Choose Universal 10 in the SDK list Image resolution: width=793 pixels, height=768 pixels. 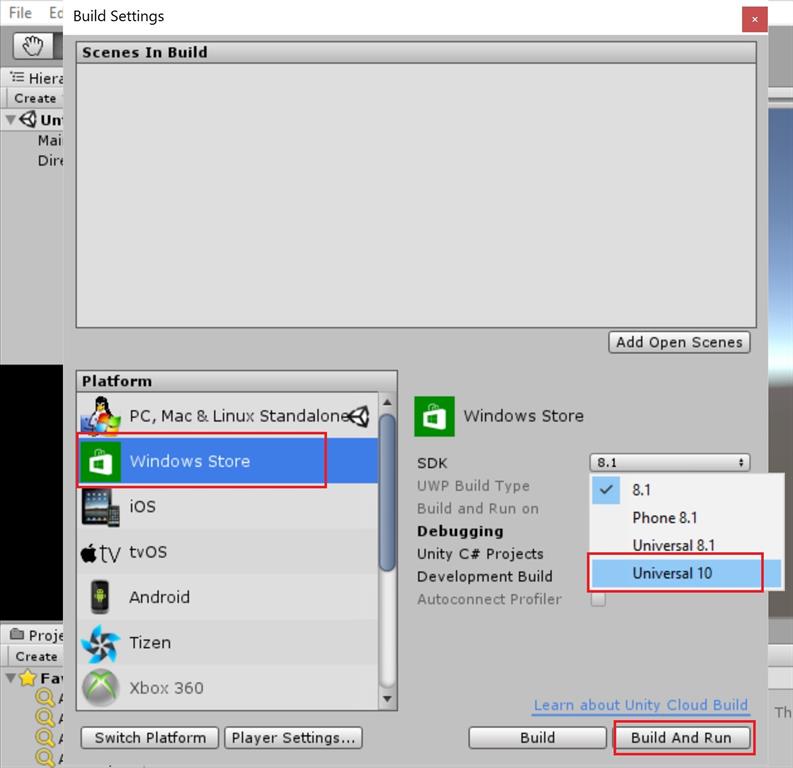(x=686, y=573)
